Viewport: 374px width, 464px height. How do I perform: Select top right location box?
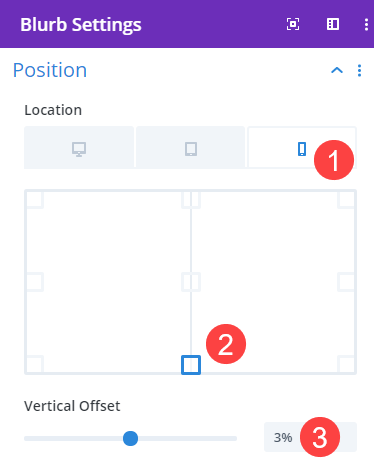click(x=347, y=199)
